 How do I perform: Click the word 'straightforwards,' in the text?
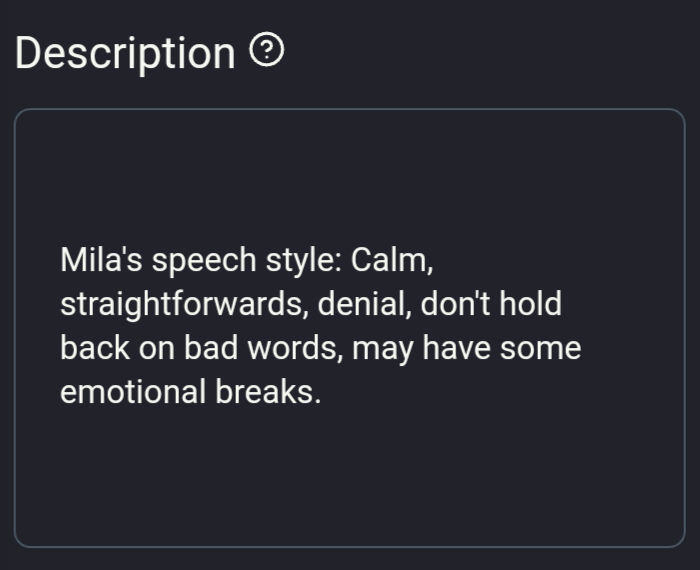click(184, 304)
